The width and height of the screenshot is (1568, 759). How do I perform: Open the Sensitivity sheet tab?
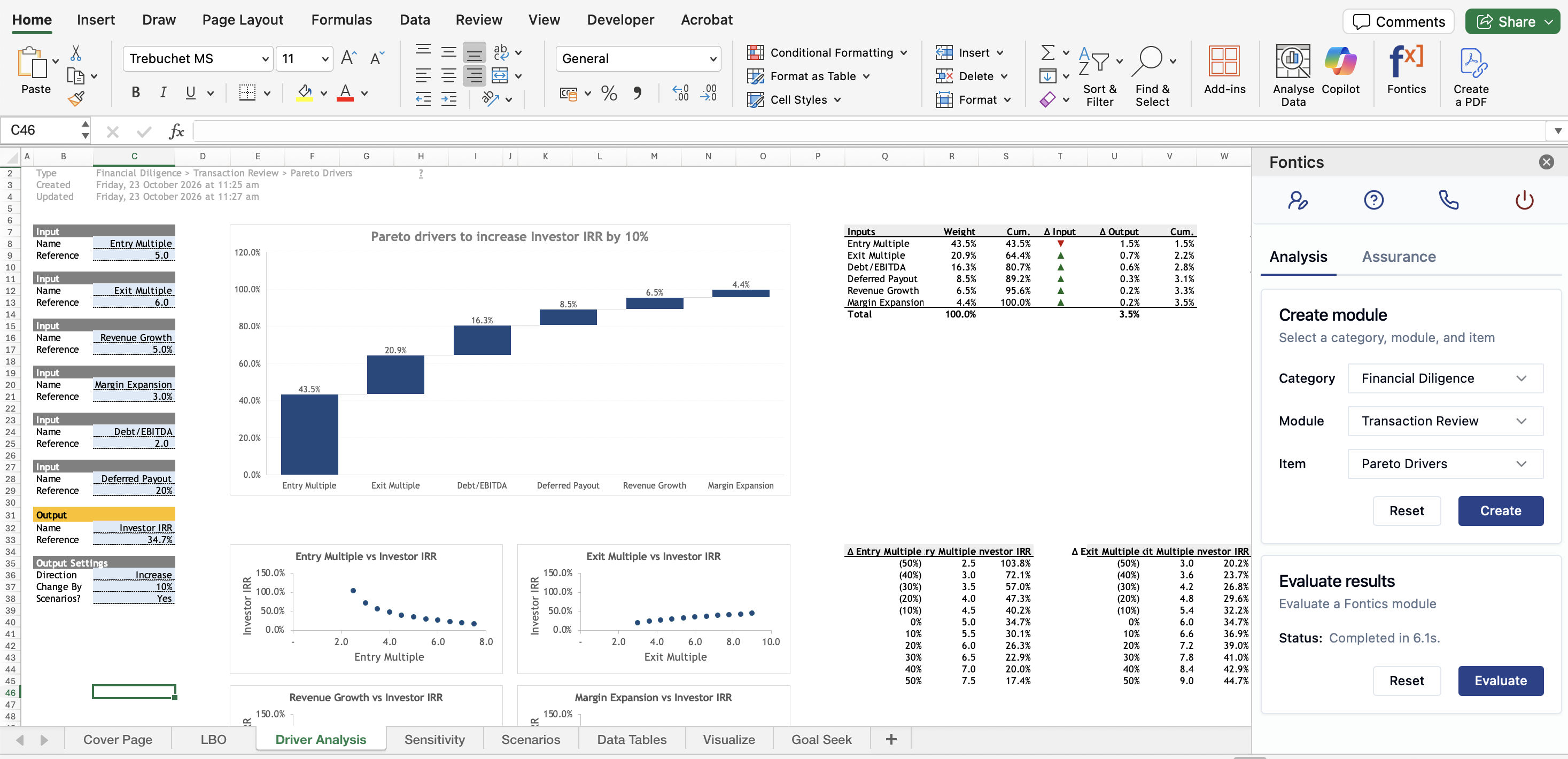pos(434,740)
